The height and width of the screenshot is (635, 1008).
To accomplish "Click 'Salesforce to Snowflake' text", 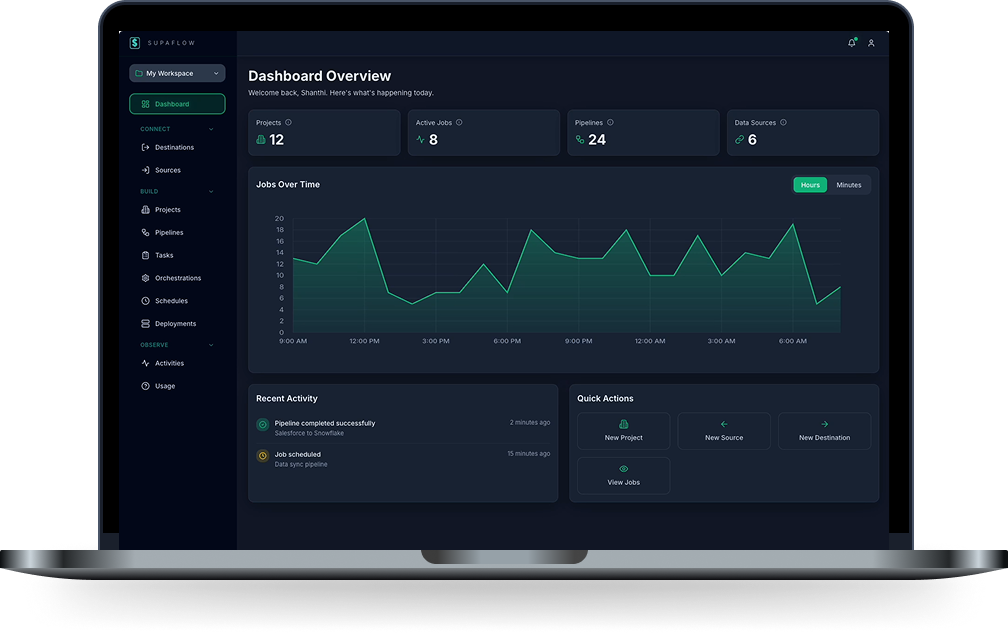I will coord(309,433).
